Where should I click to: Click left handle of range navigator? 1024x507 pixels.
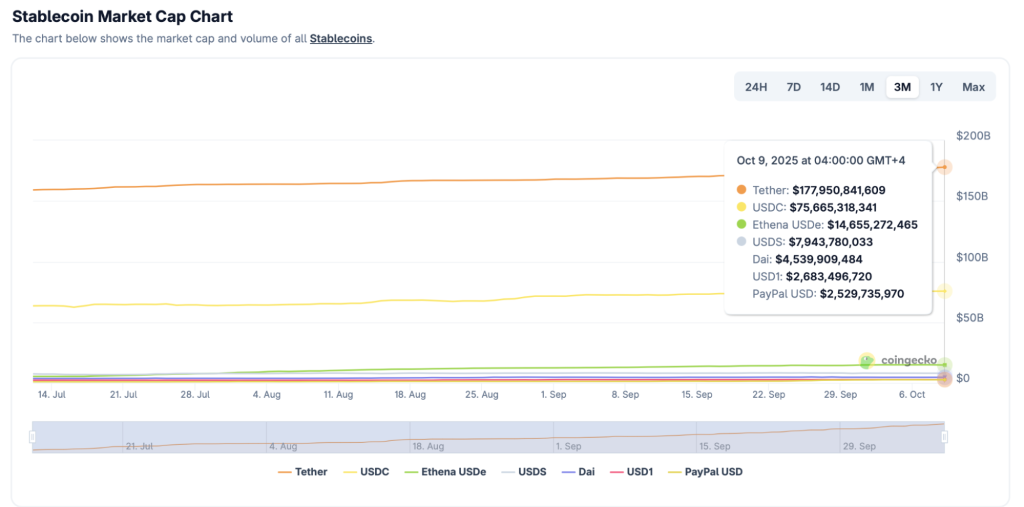[33, 437]
